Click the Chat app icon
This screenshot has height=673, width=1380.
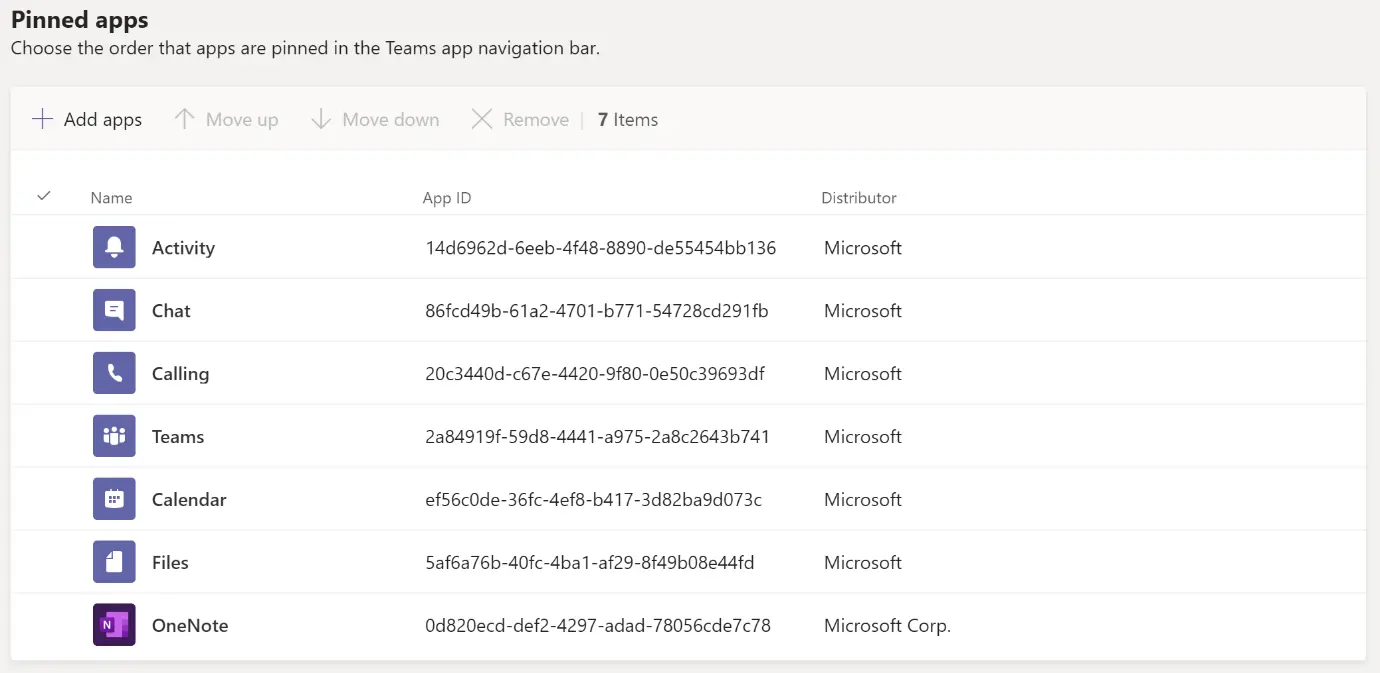[x=114, y=310]
